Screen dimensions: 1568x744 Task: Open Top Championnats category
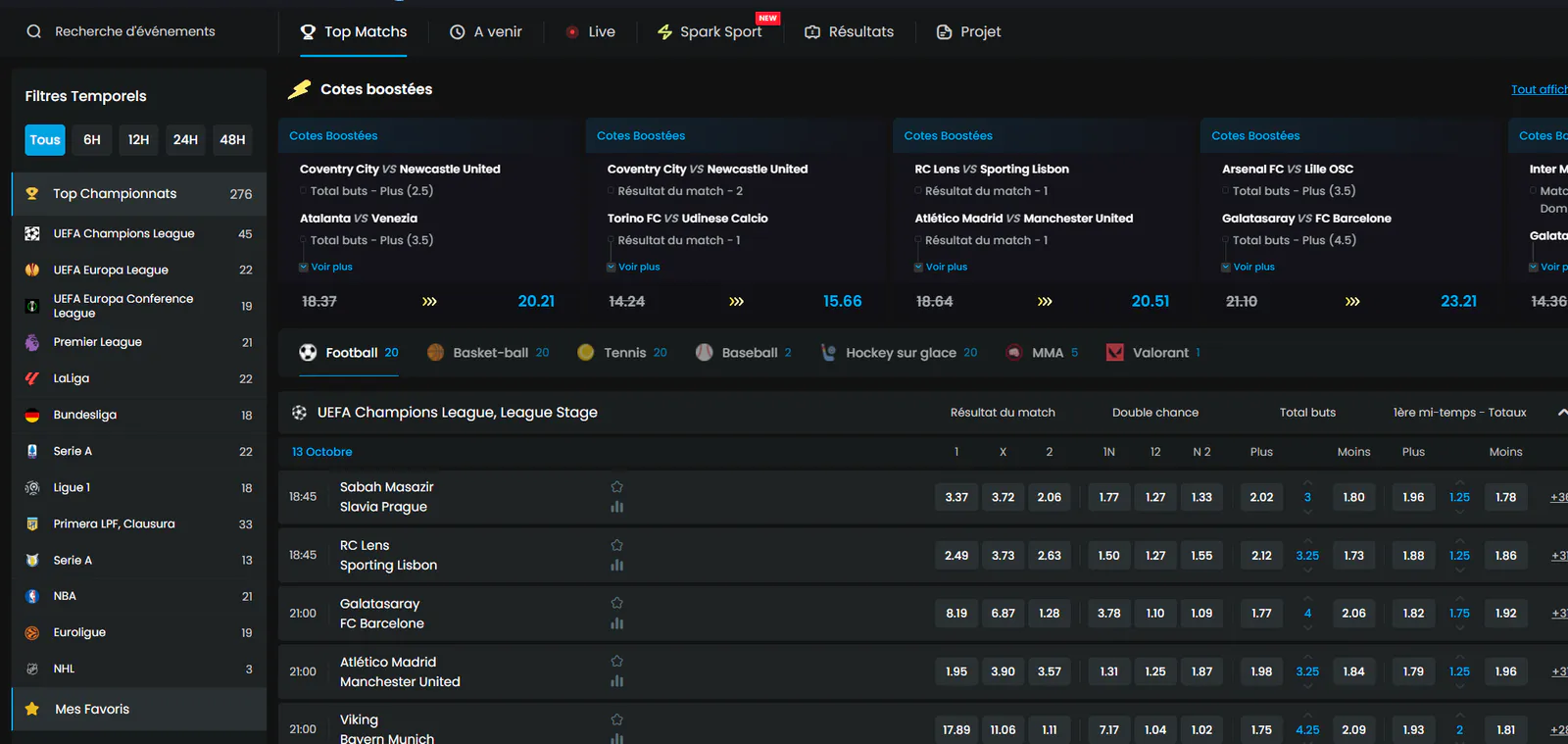coord(139,194)
